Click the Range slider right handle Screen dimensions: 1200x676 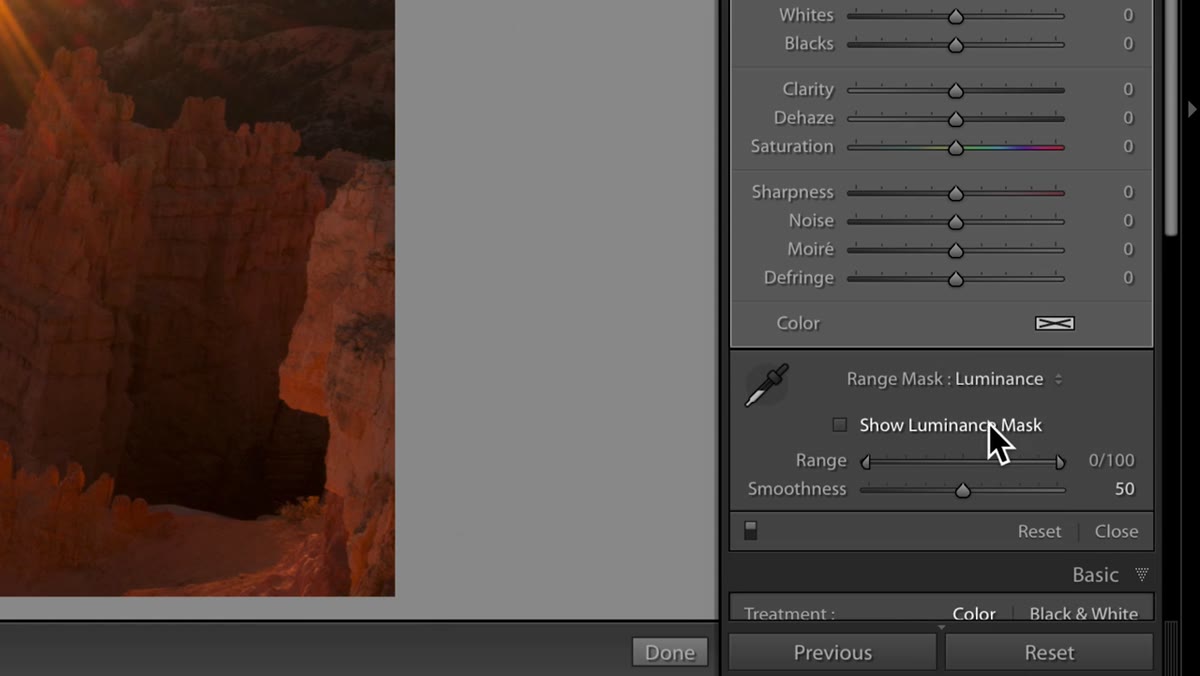(1060, 461)
